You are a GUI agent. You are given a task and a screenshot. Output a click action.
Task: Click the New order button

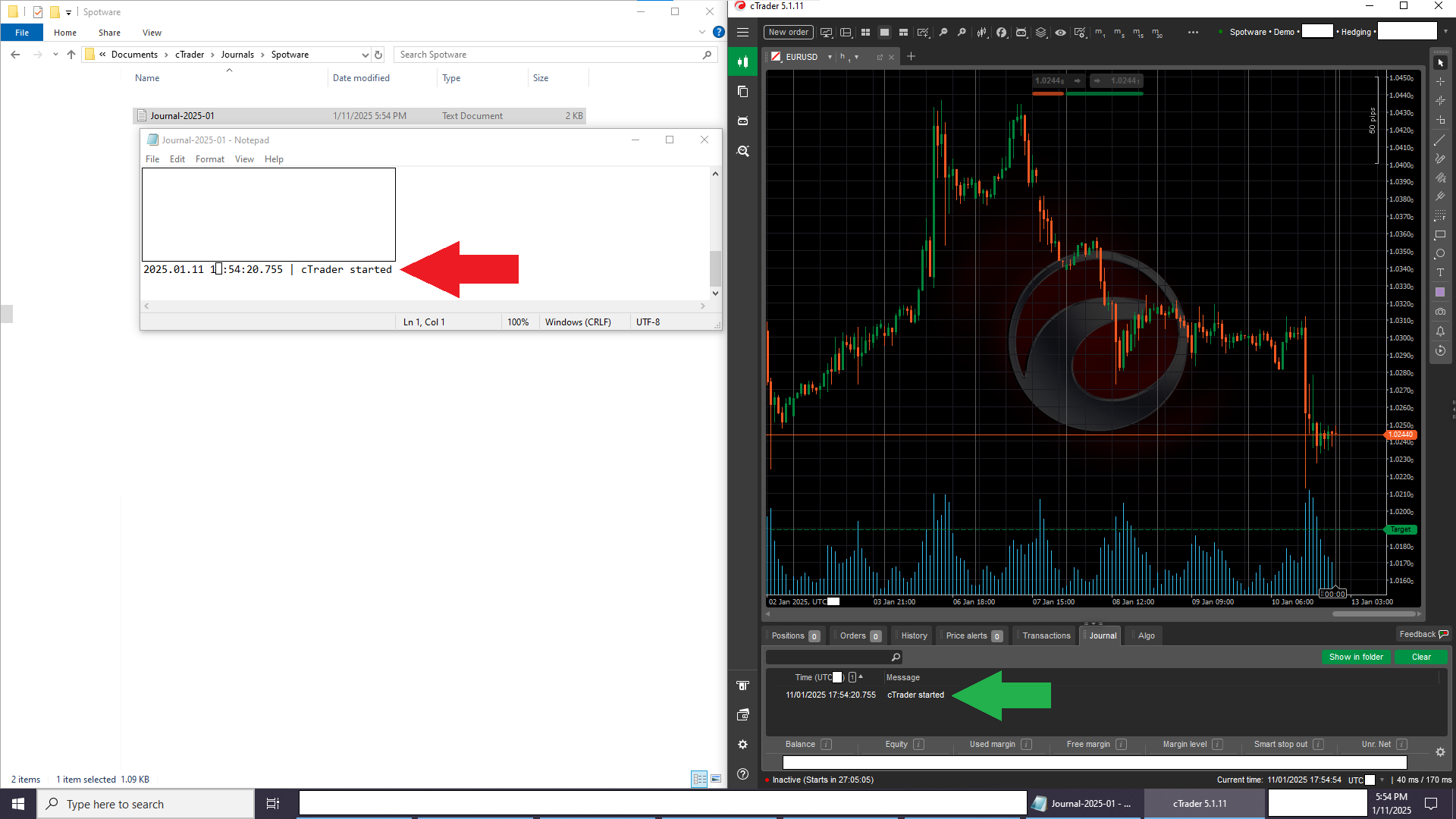(788, 32)
